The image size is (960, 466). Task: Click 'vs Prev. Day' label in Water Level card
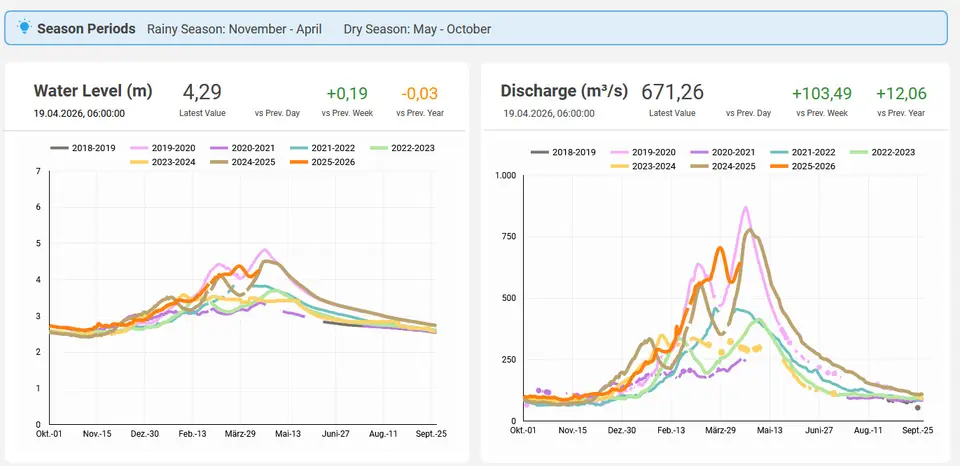277,113
